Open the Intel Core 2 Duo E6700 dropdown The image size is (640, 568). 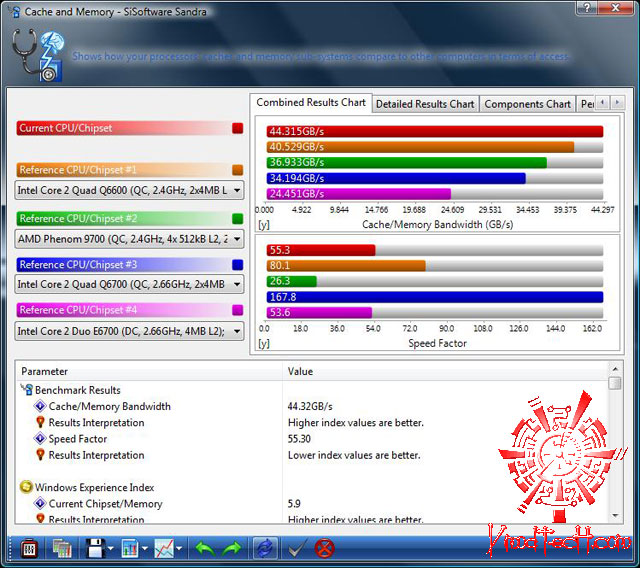[129, 331]
